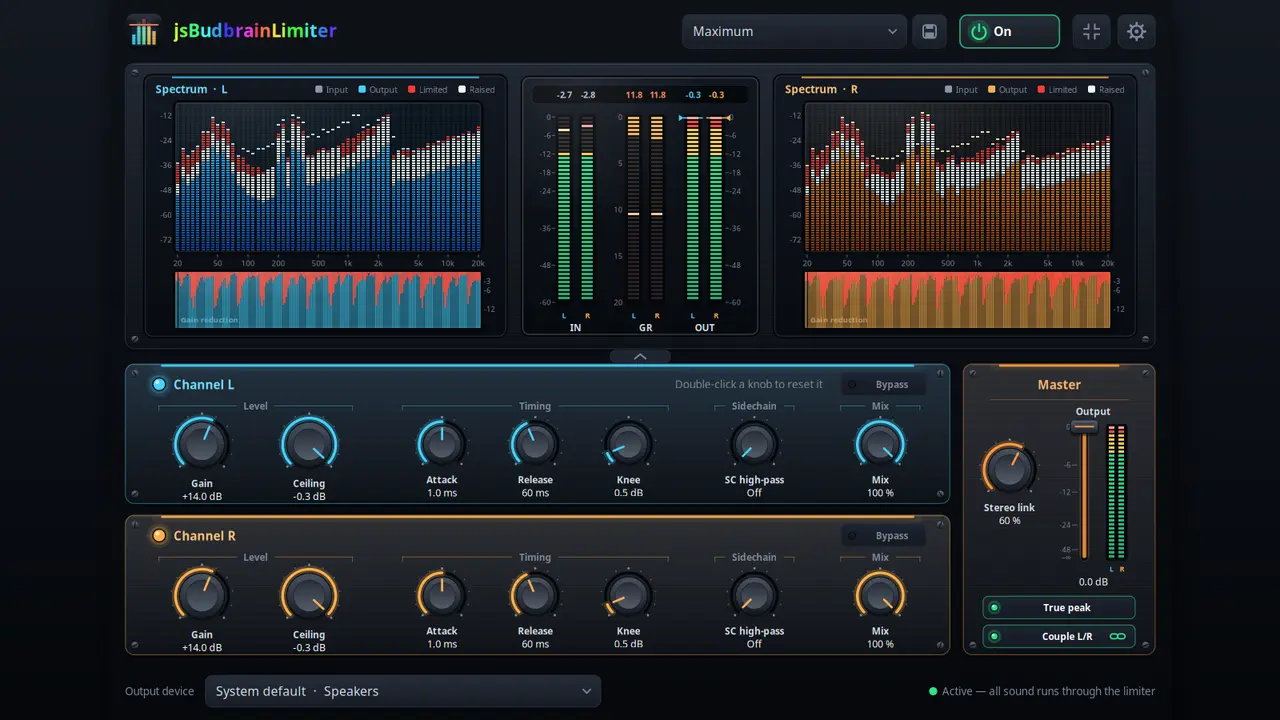
Task: Click the Channel R SC high-pass knob
Action: pos(754,595)
